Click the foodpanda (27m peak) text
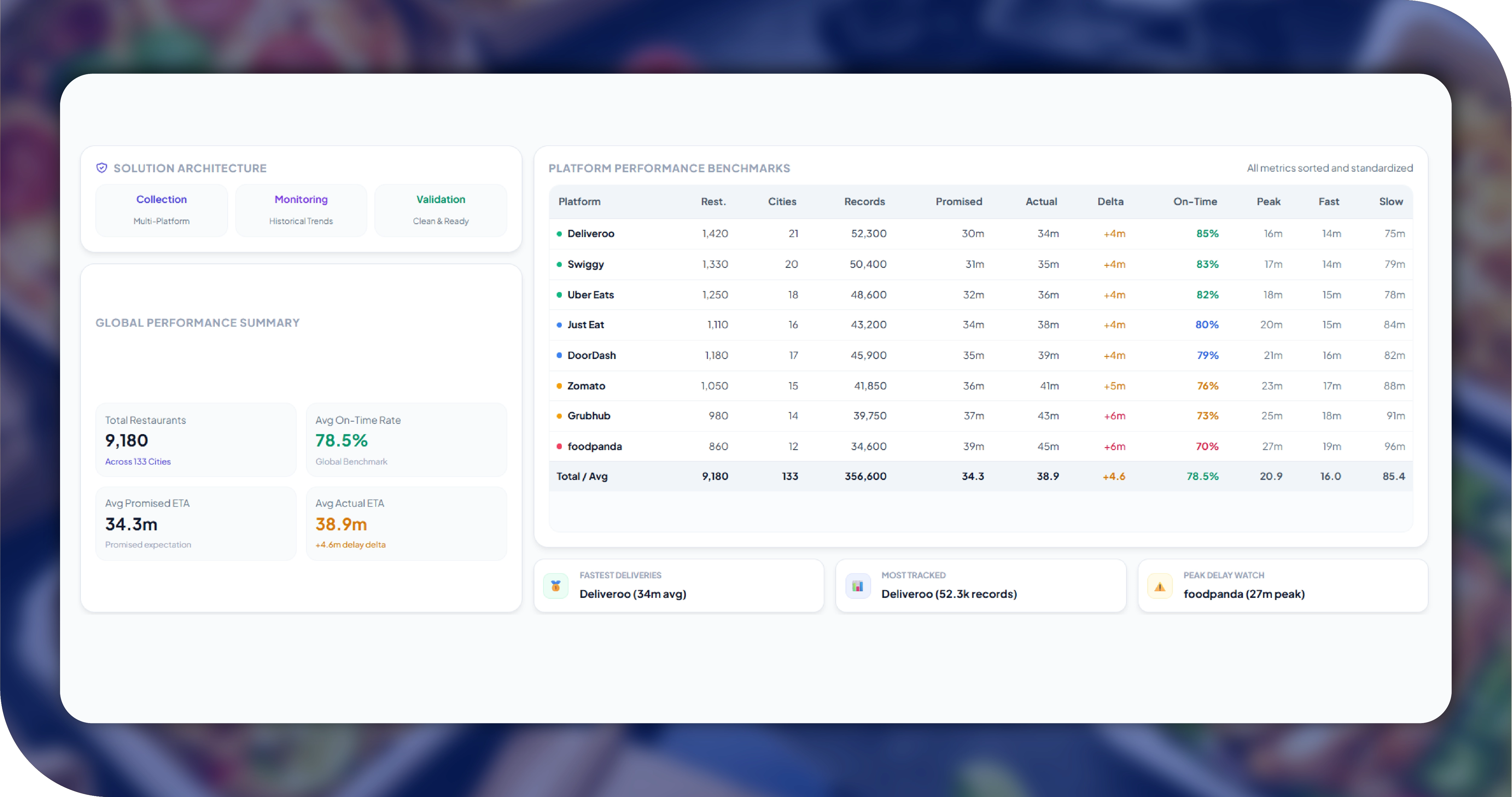 (x=1244, y=594)
